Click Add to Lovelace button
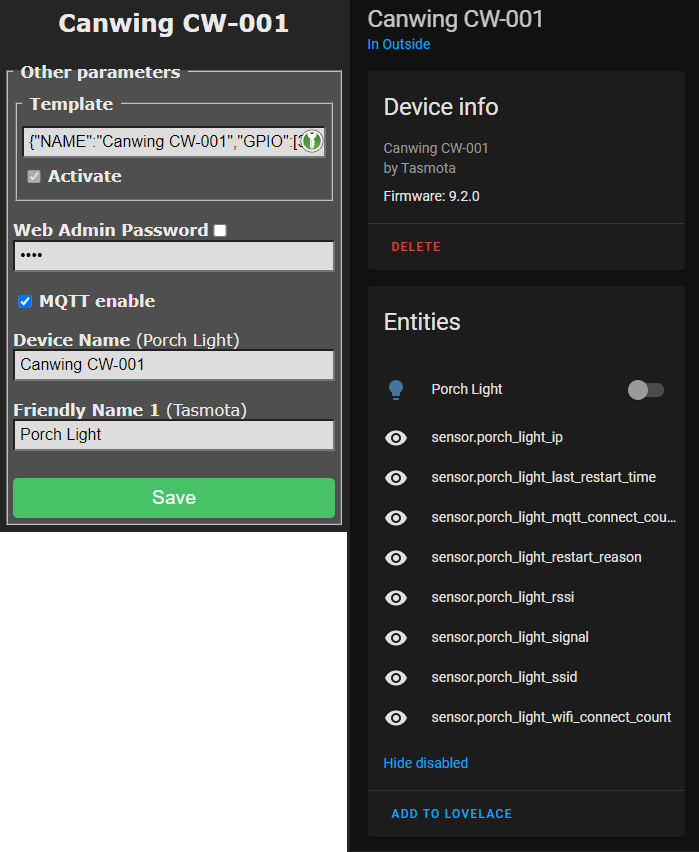Viewport: 699px width, 852px height. coord(451,814)
